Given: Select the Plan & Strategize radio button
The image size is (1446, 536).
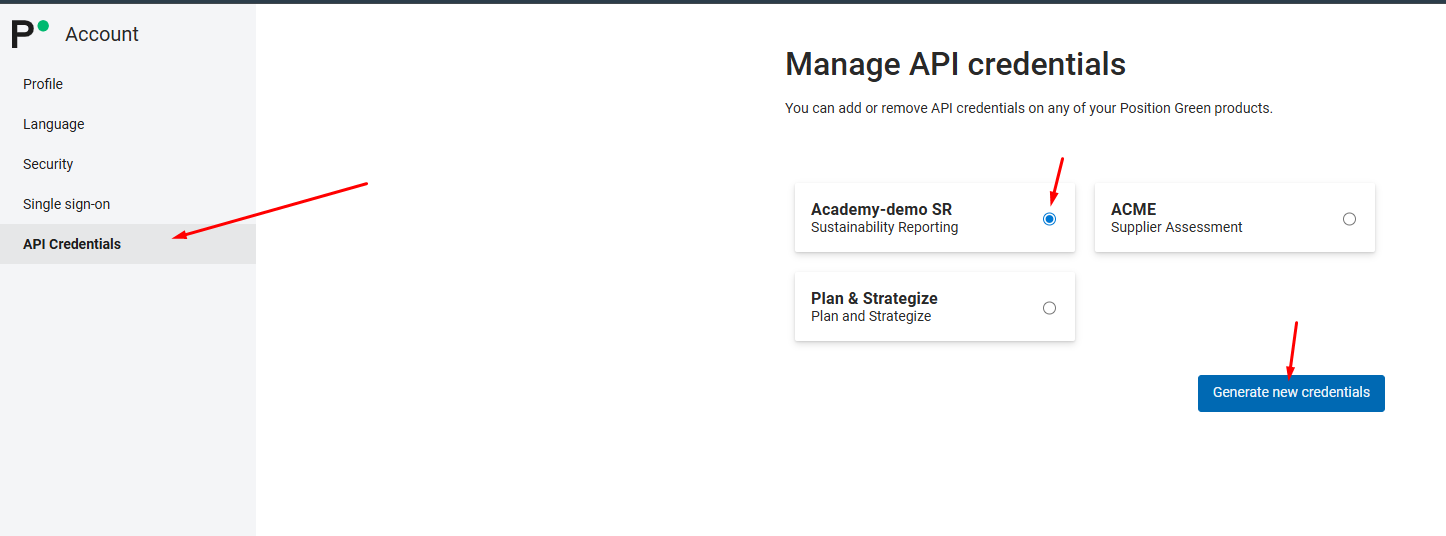Looking at the screenshot, I should click(x=1049, y=308).
